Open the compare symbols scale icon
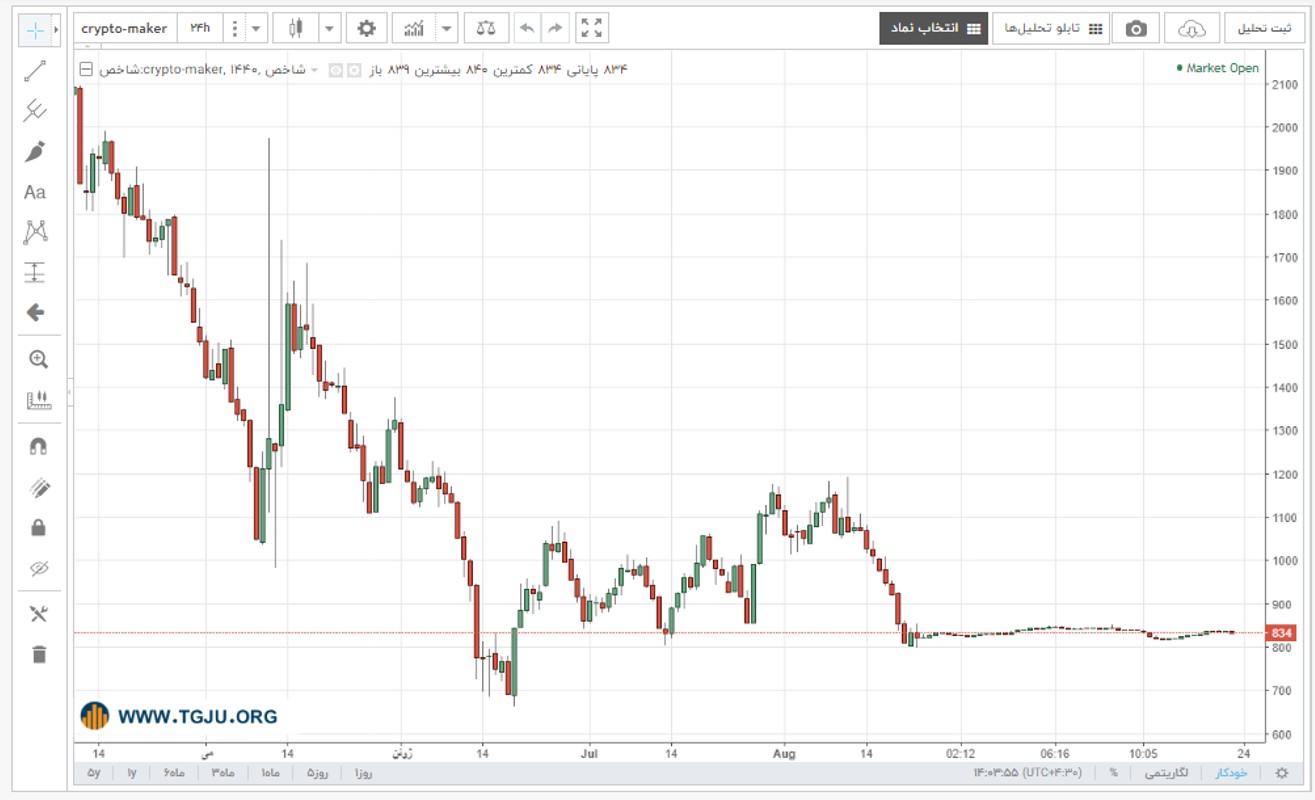The image size is (1315, 800). tap(486, 28)
